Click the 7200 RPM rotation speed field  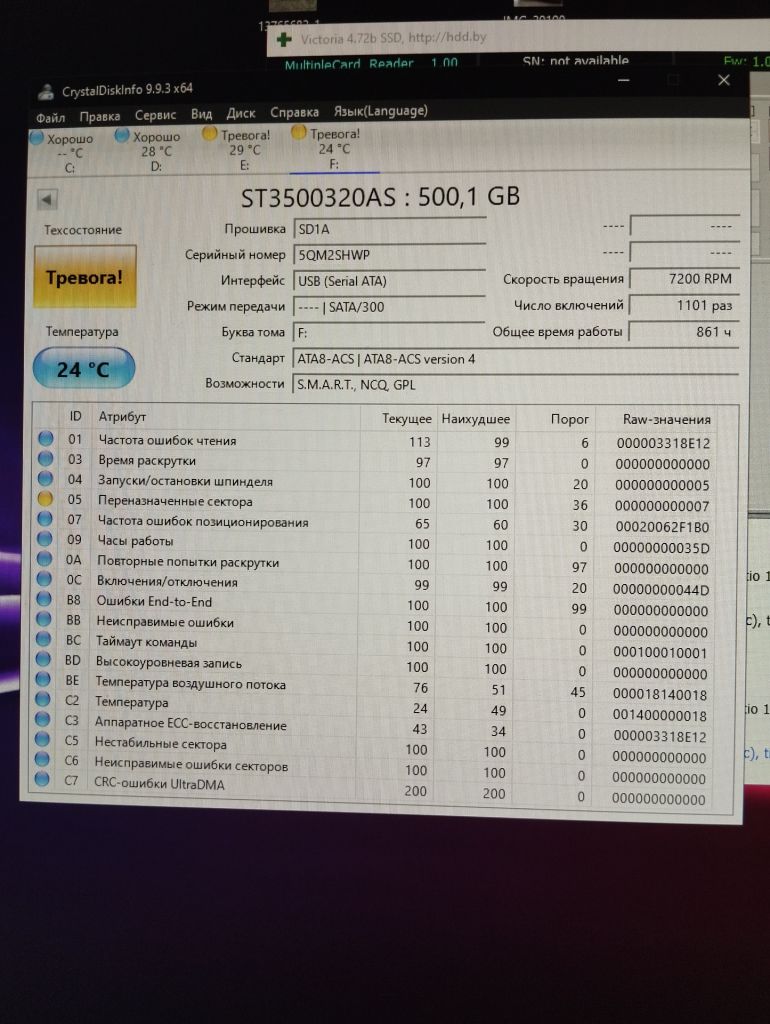click(684, 279)
